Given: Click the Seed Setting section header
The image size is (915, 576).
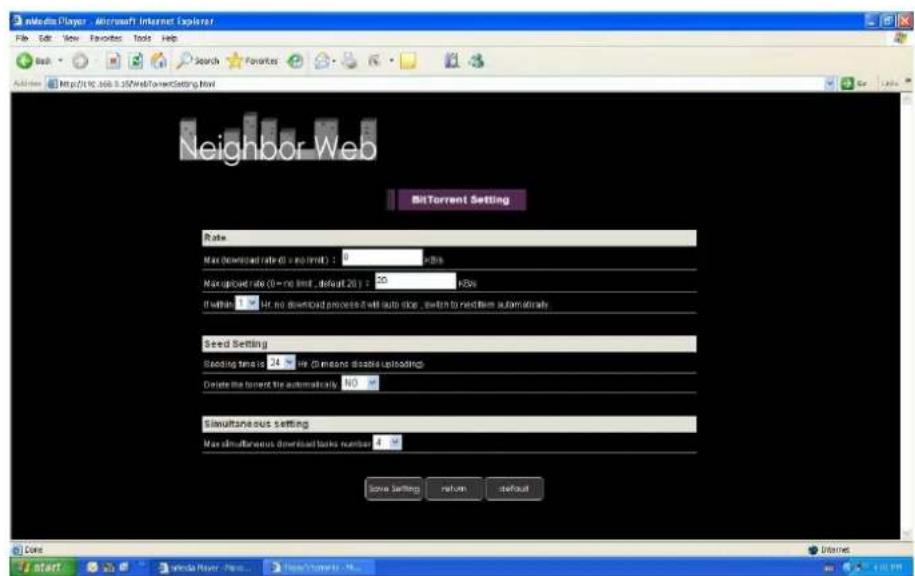Looking at the screenshot, I should pyautogui.click(x=449, y=344).
